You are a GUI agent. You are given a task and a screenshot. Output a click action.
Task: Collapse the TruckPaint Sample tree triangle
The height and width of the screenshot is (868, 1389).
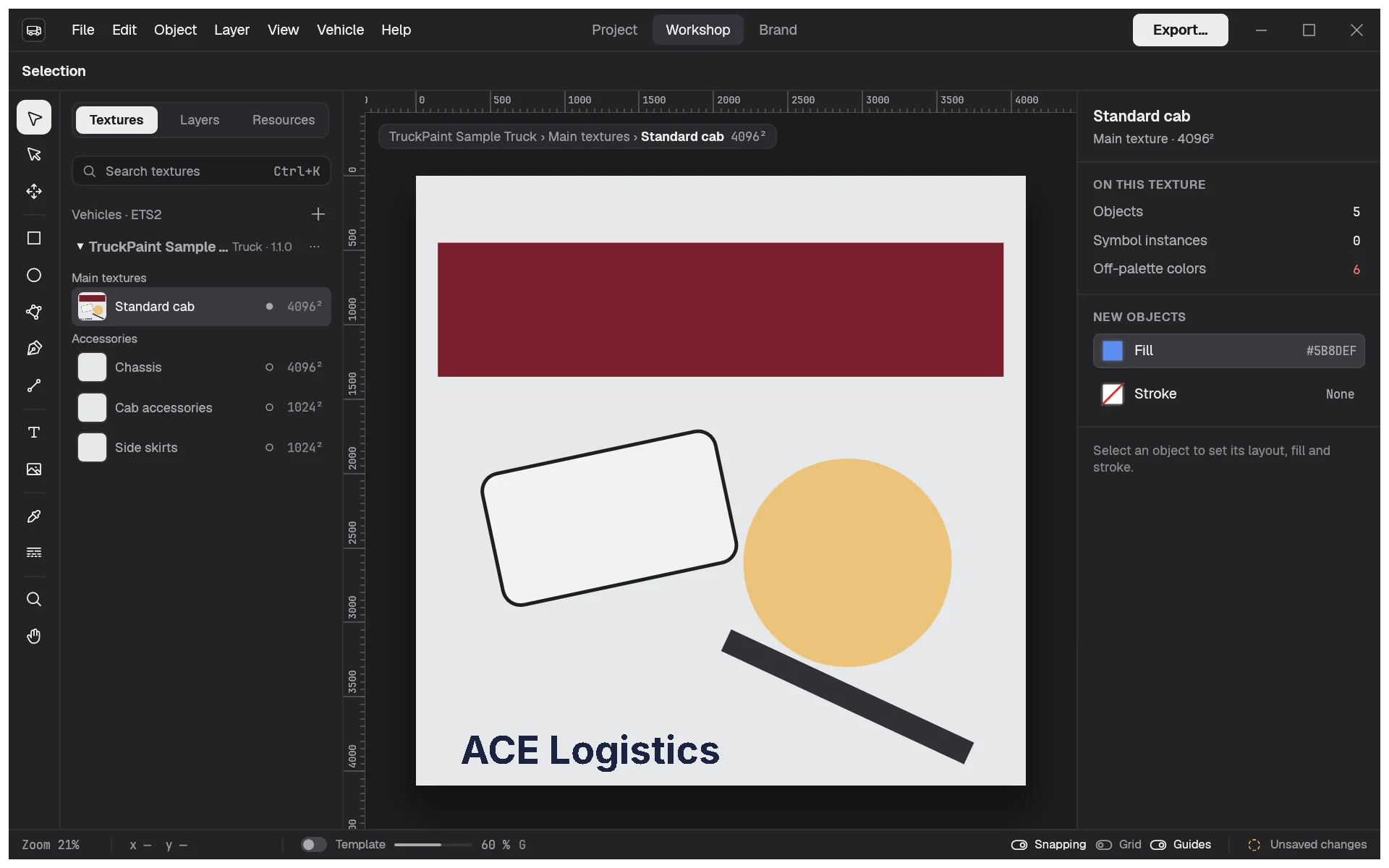[80, 247]
